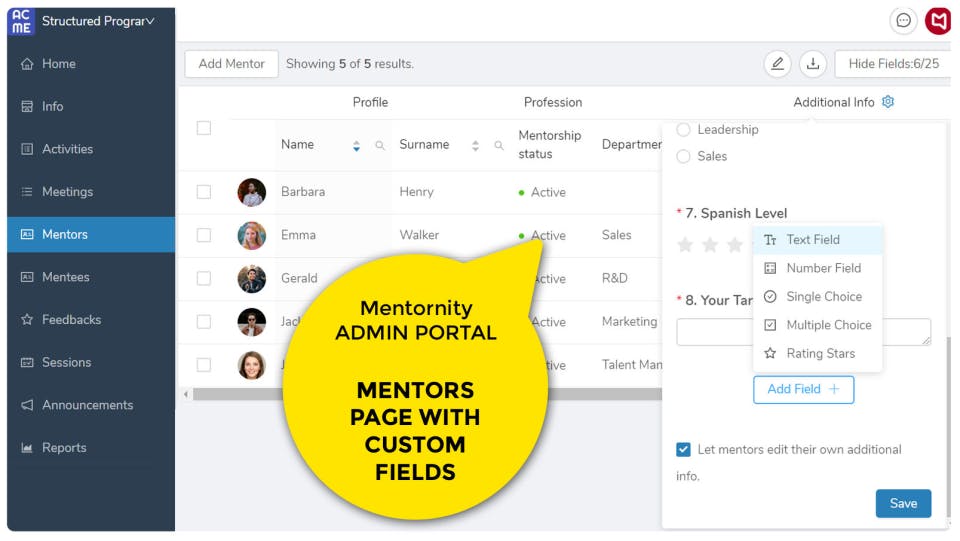This screenshot has width=960, height=541.
Task: Choose Multiple Choice field type
Action: point(817,325)
